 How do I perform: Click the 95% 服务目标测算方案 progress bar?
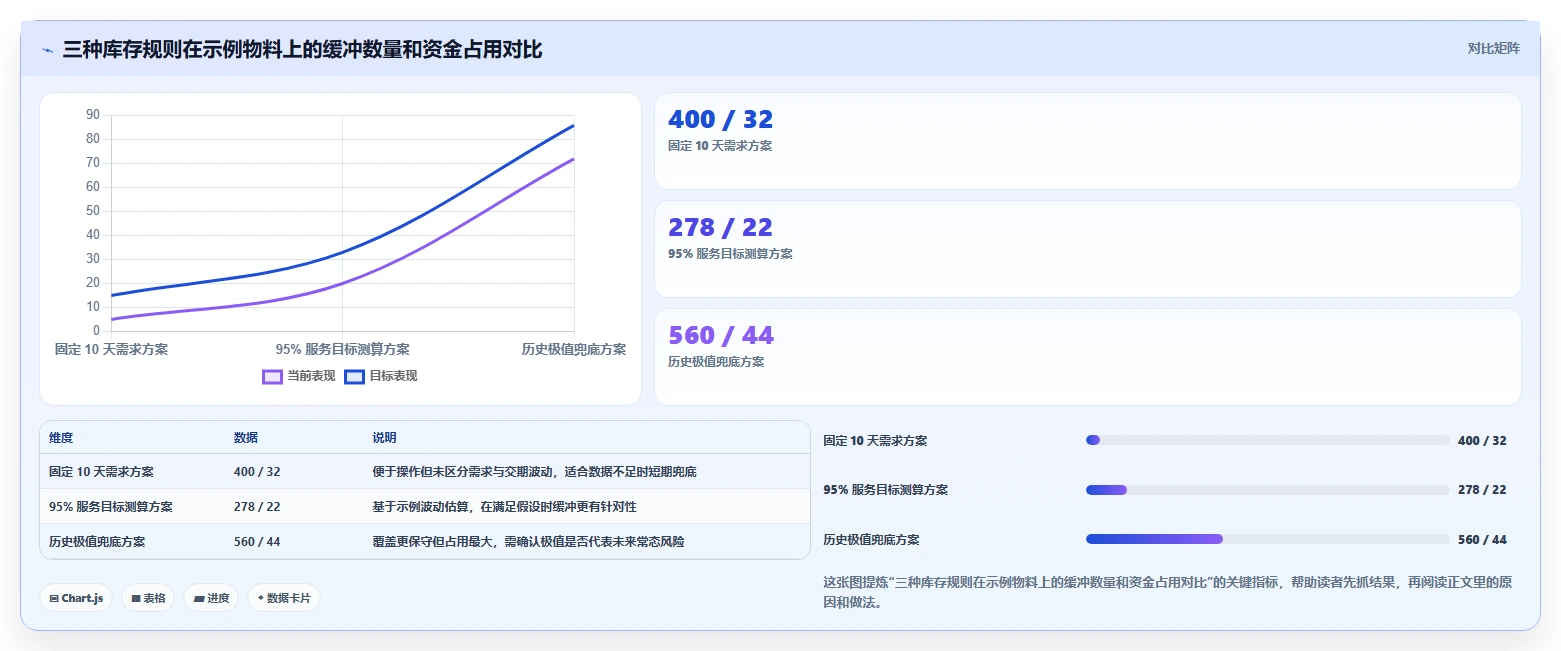coord(1267,490)
